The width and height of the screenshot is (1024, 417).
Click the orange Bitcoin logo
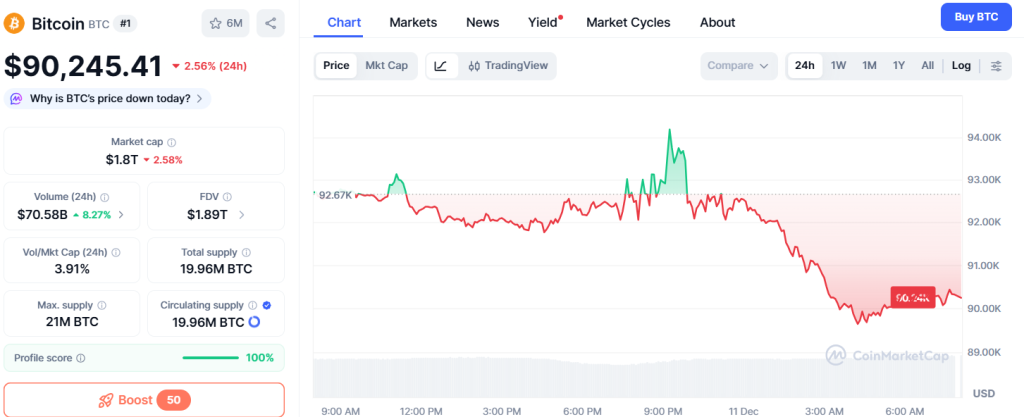[x=15, y=22]
